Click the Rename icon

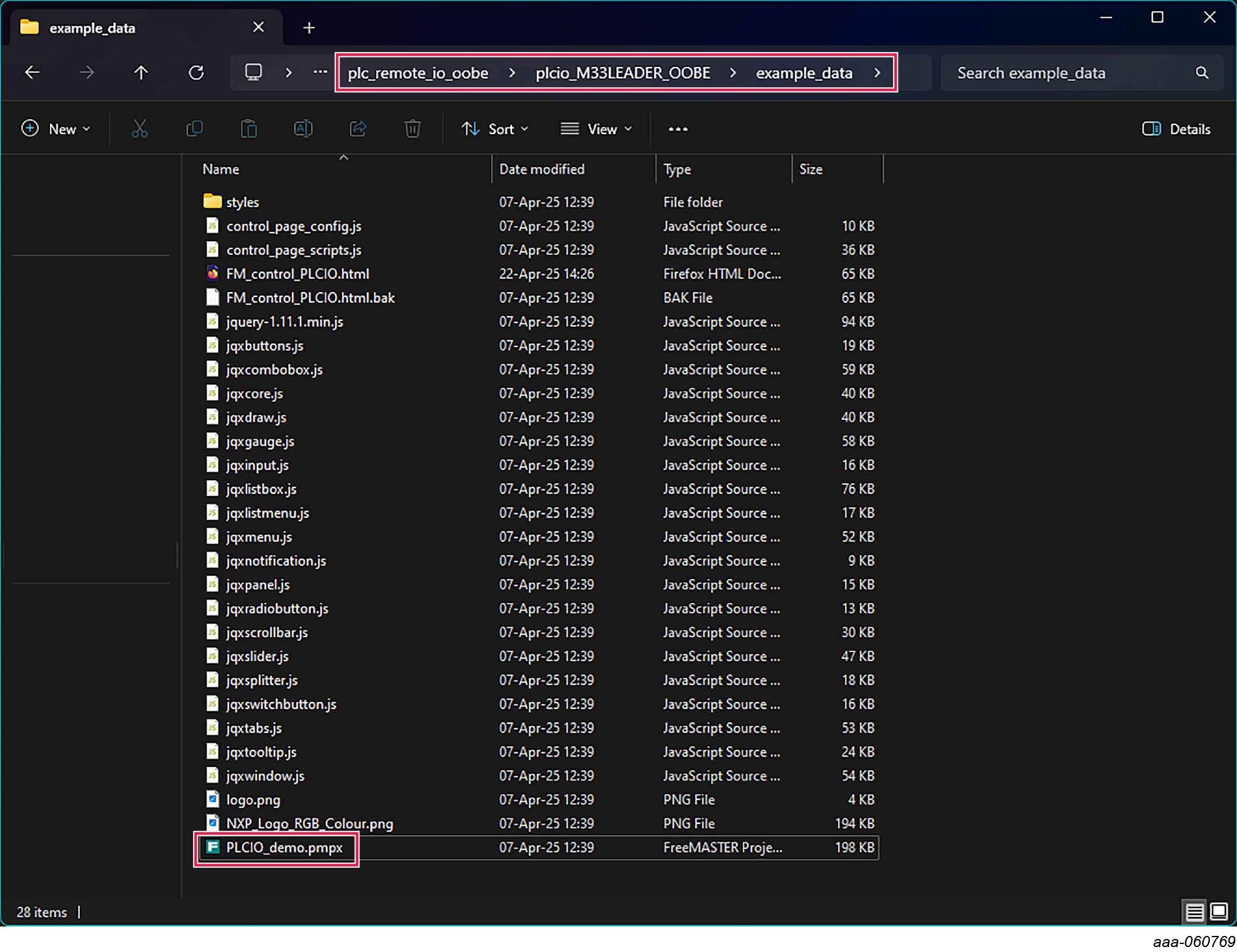tap(303, 129)
